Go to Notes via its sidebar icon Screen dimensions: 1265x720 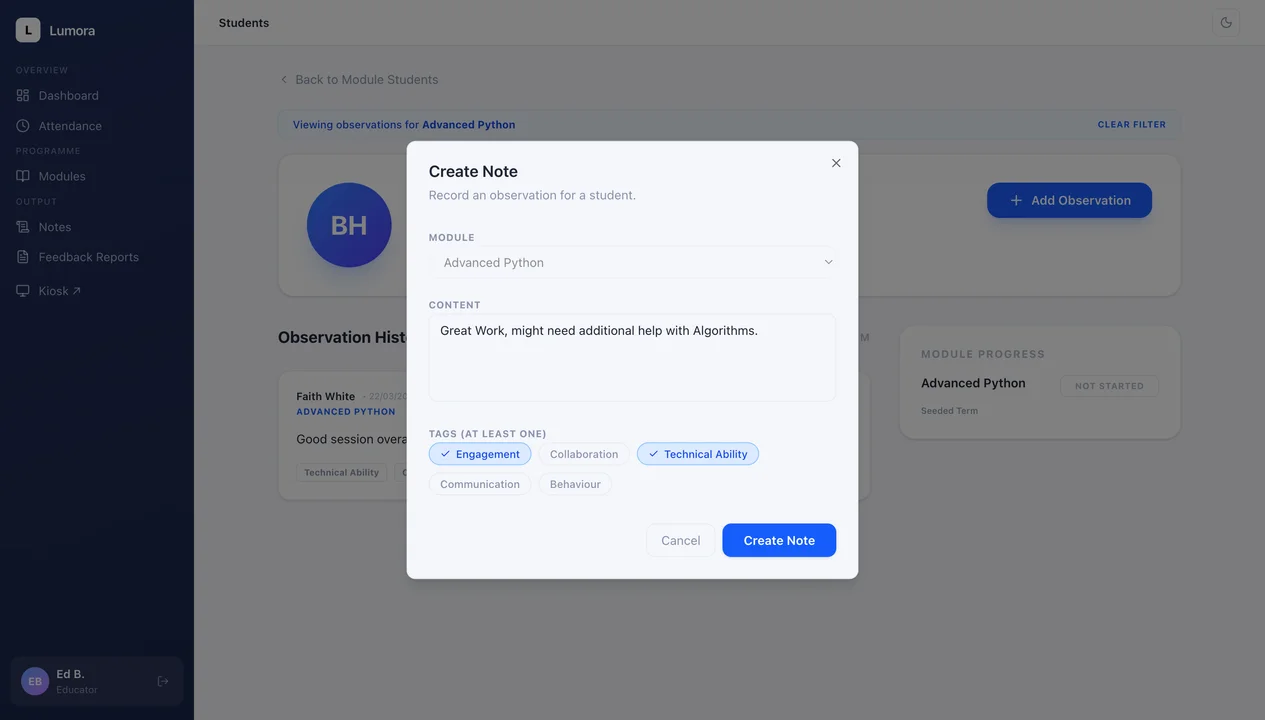(22, 226)
